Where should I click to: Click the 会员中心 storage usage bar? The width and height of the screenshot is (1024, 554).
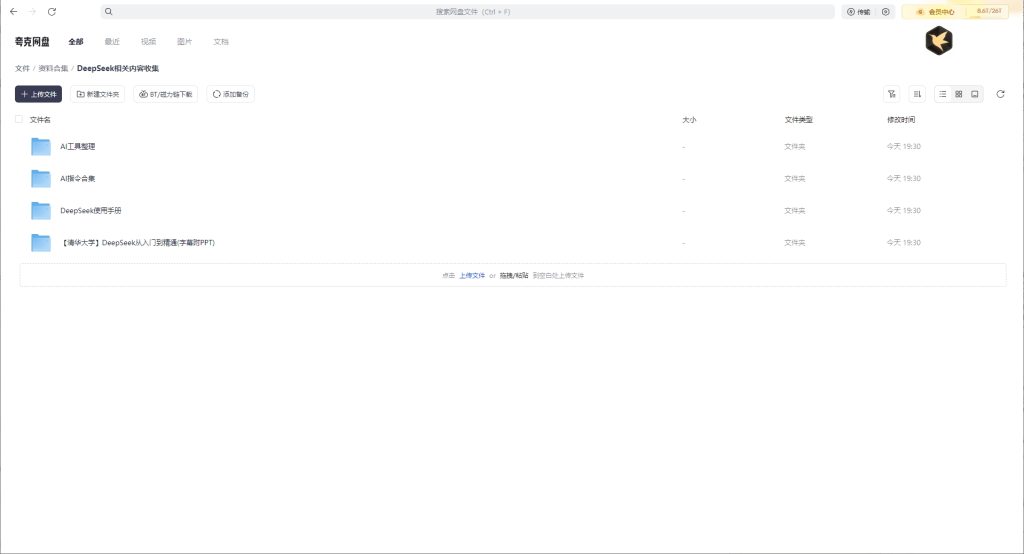click(x=961, y=12)
